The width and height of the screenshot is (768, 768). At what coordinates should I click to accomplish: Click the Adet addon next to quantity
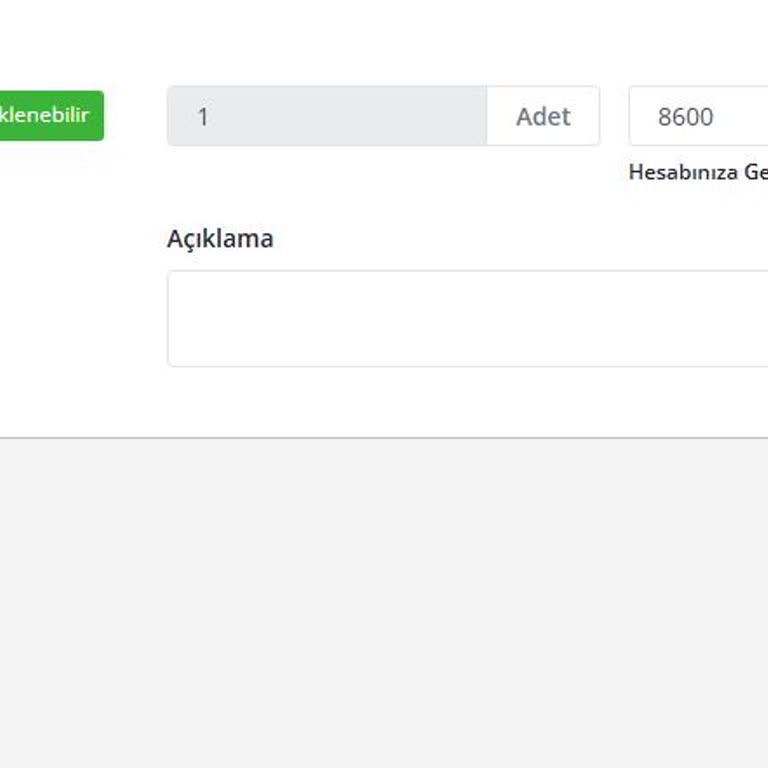[x=543, y=116]
